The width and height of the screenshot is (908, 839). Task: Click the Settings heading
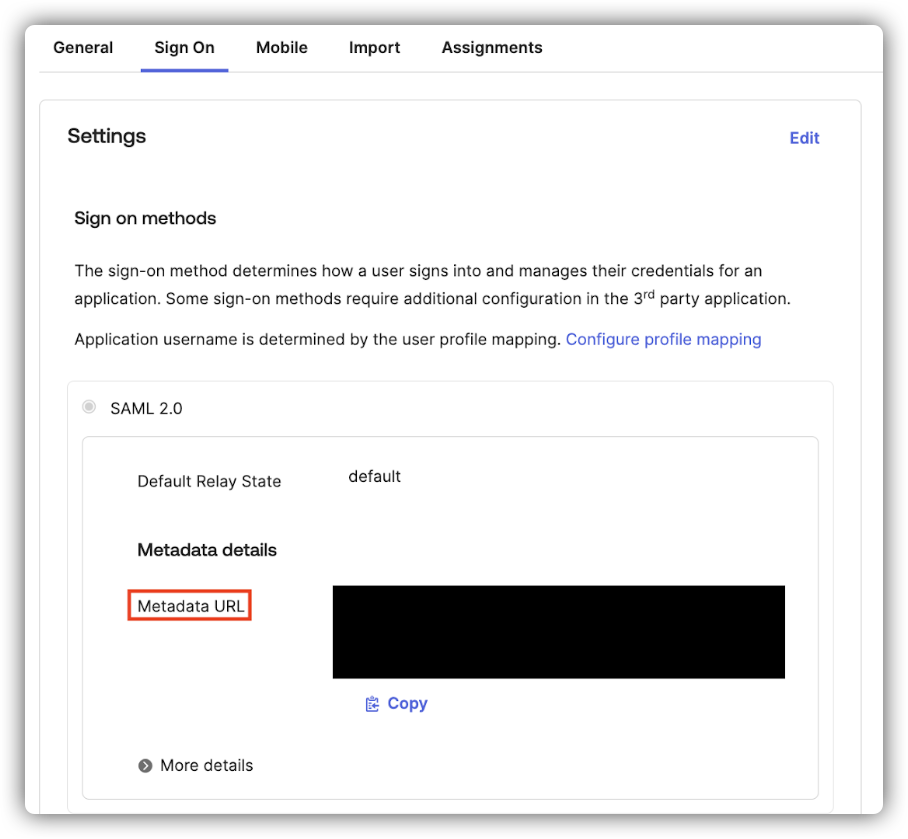tap(107, 136)
